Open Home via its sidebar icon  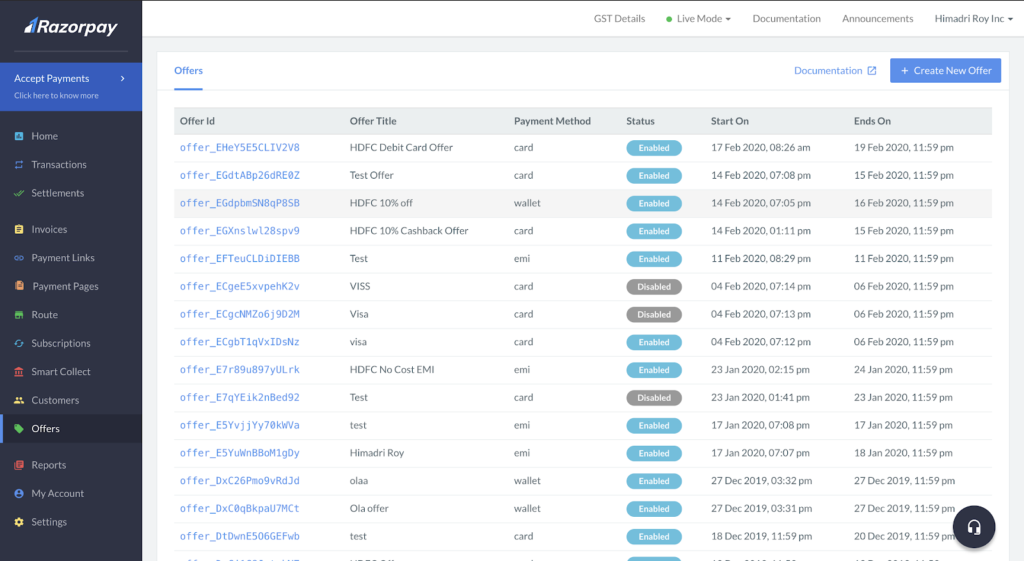point(19,136)
